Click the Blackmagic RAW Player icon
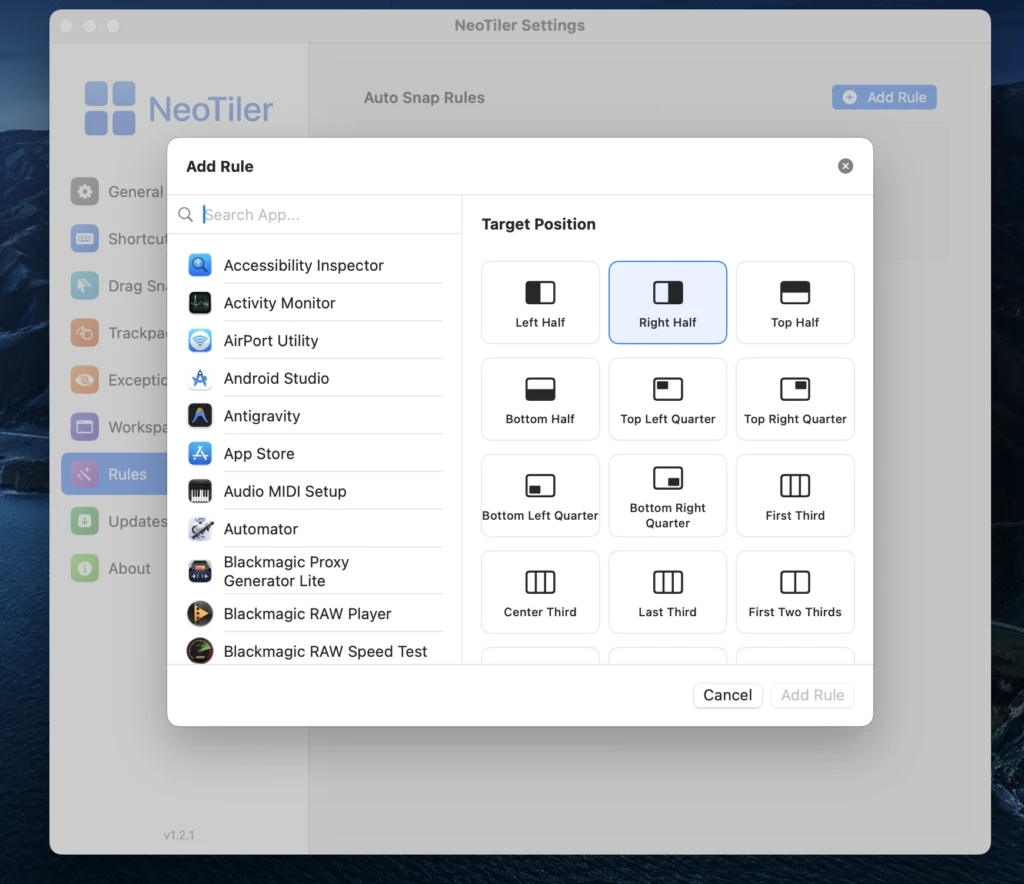Screen dimensions: 1024x884 coord(200,614)
